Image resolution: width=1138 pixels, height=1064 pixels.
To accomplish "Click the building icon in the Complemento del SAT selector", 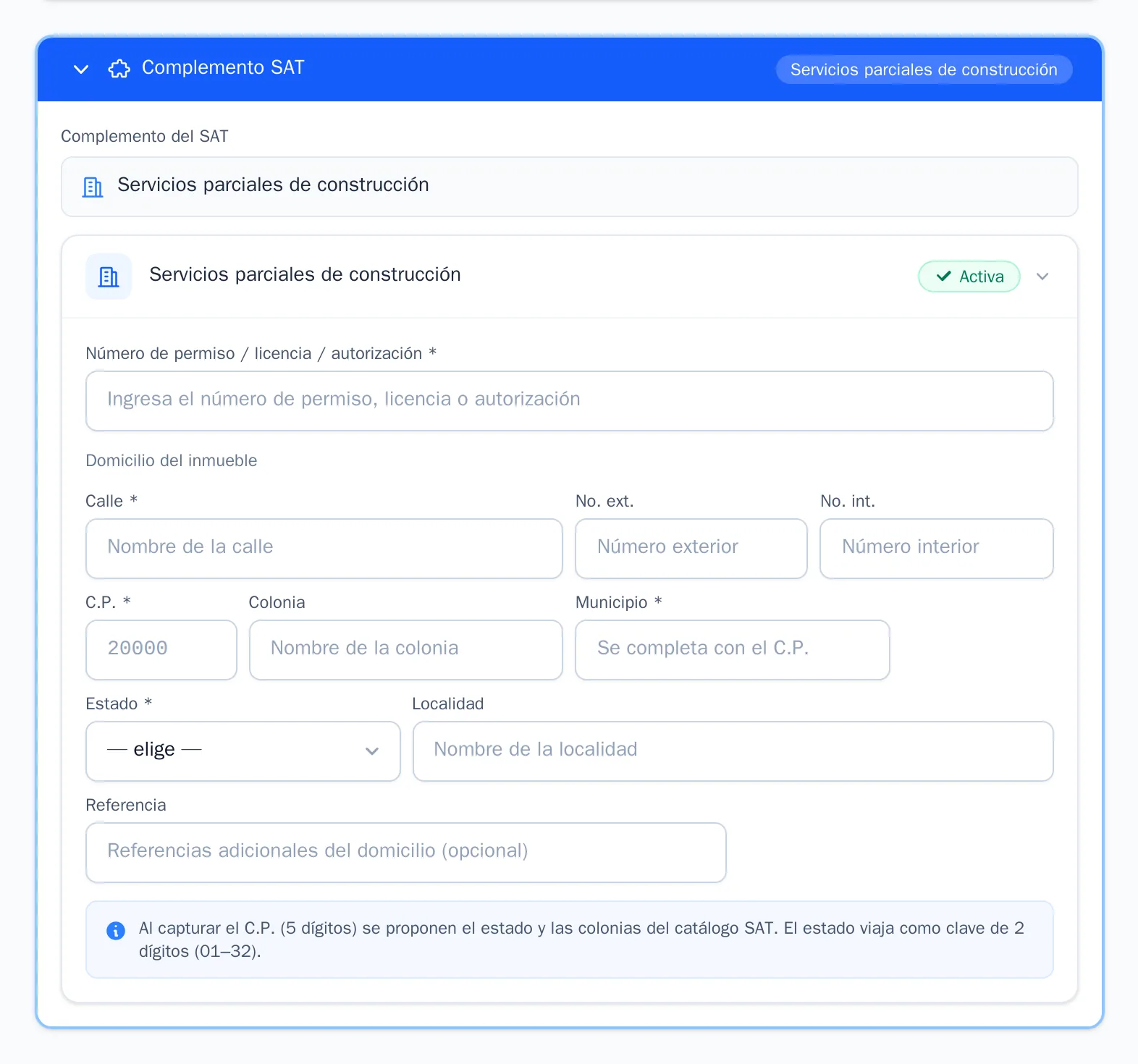I will coord(93,187).
